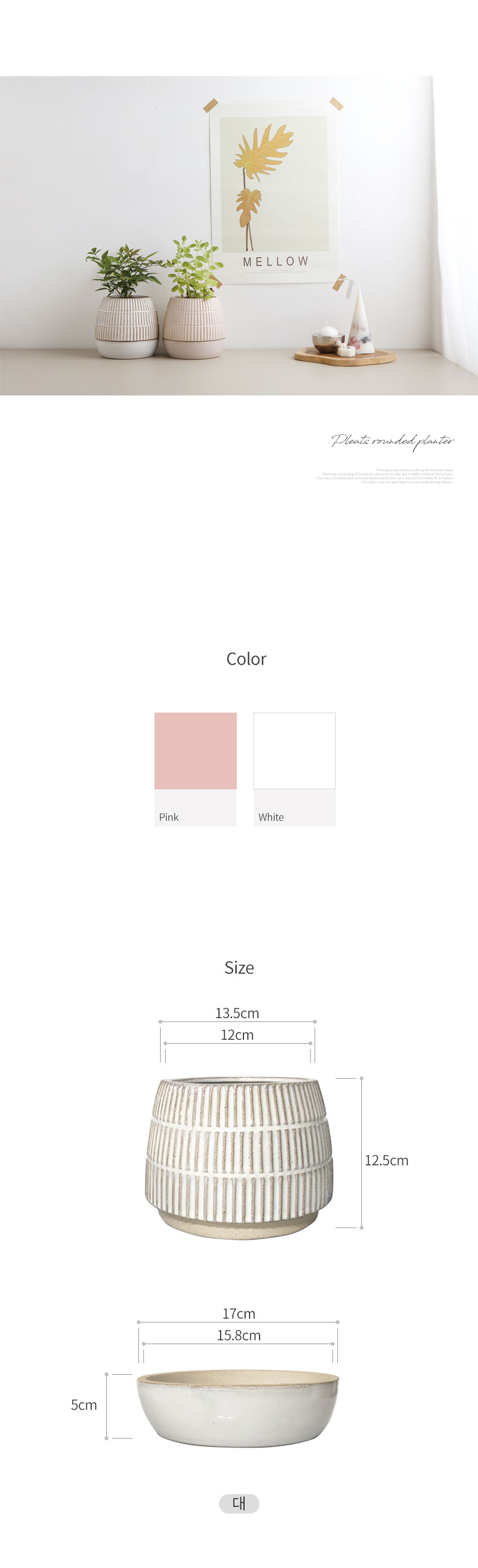Click the 대 size badge
The image size is (478, 1568).
click(x=238, y=1503)
